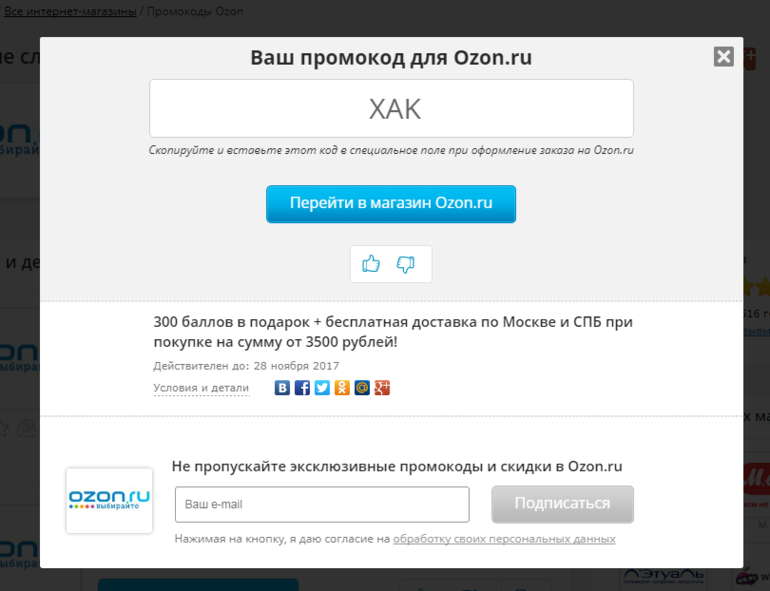Select the XAK promo code field
Viewport: 770px width, 591px height.
click(x=391, y=109)
